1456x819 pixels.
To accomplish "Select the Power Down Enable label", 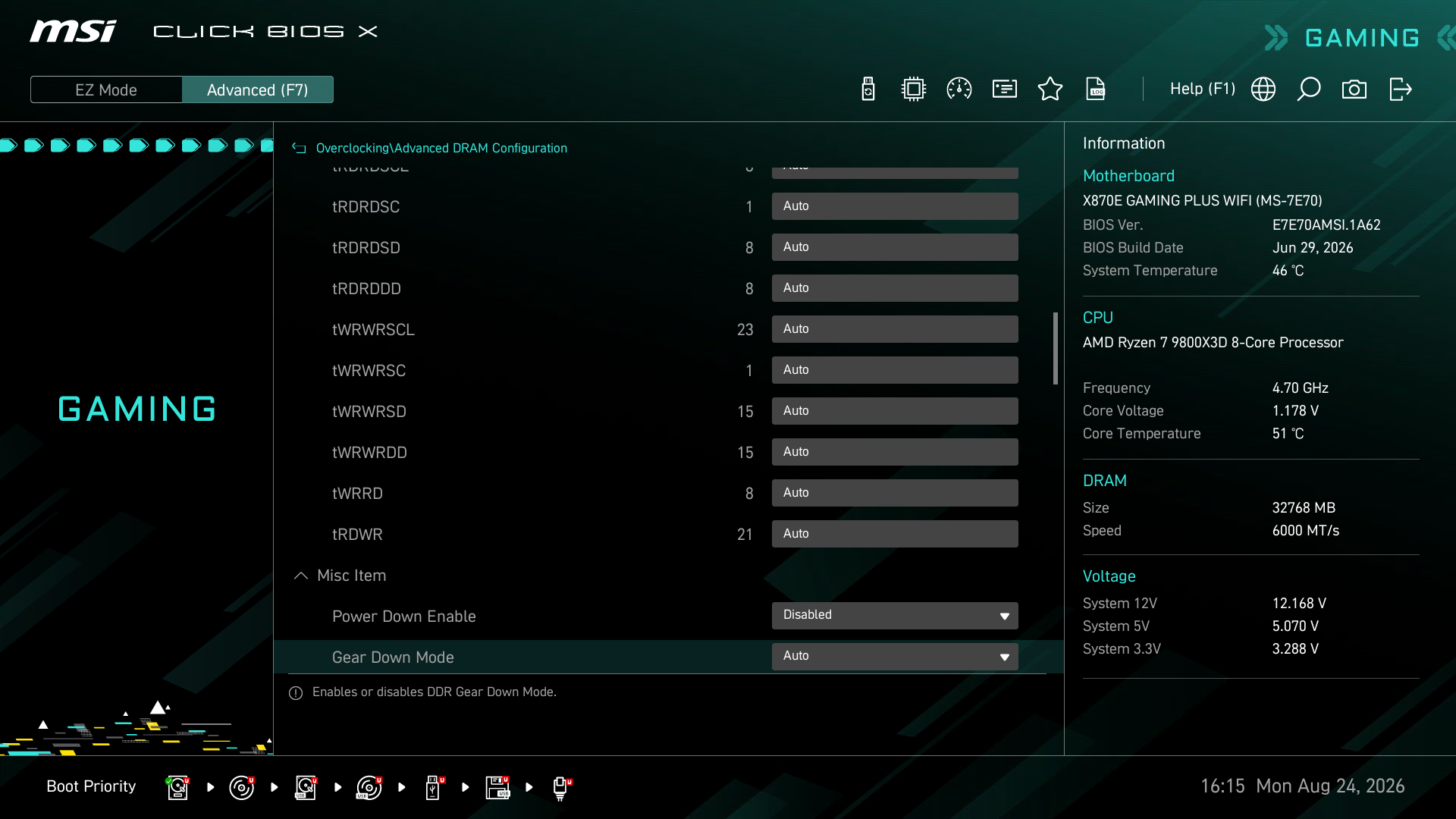I will pyautogui.click(x=404, y=617).
